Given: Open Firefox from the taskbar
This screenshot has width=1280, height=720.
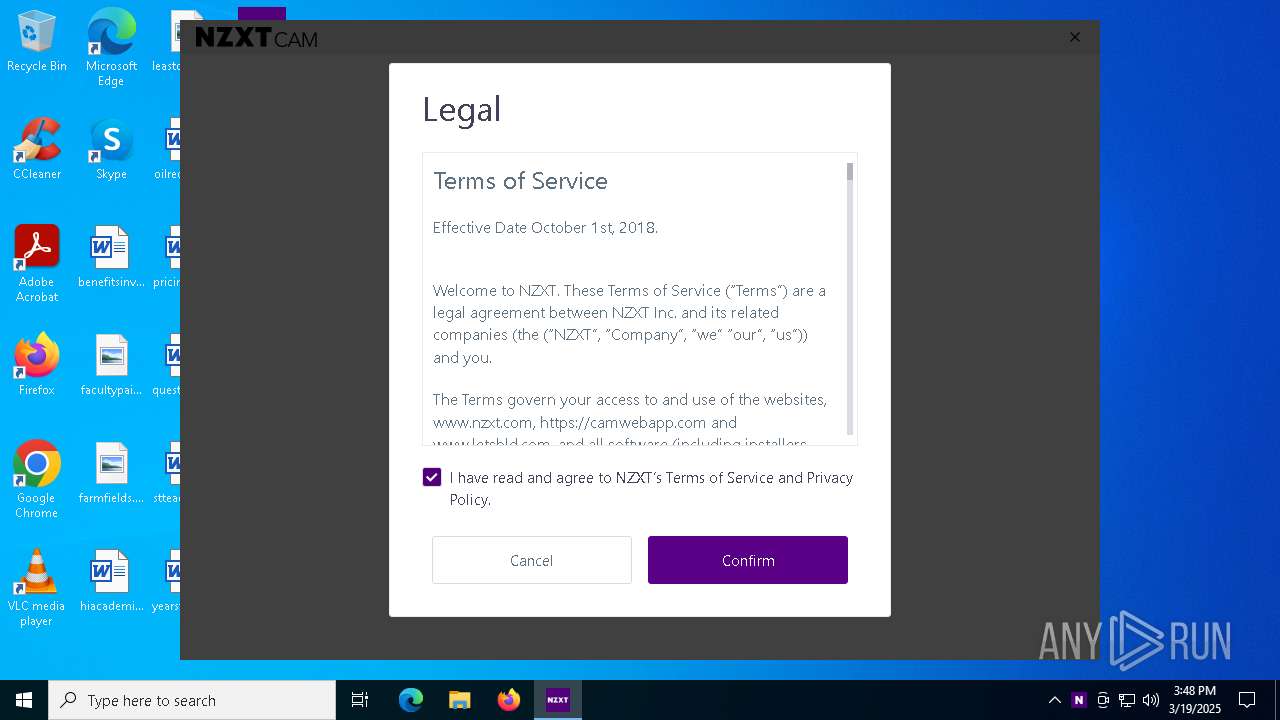Looking at the screenshot, I should click(509, 700).
